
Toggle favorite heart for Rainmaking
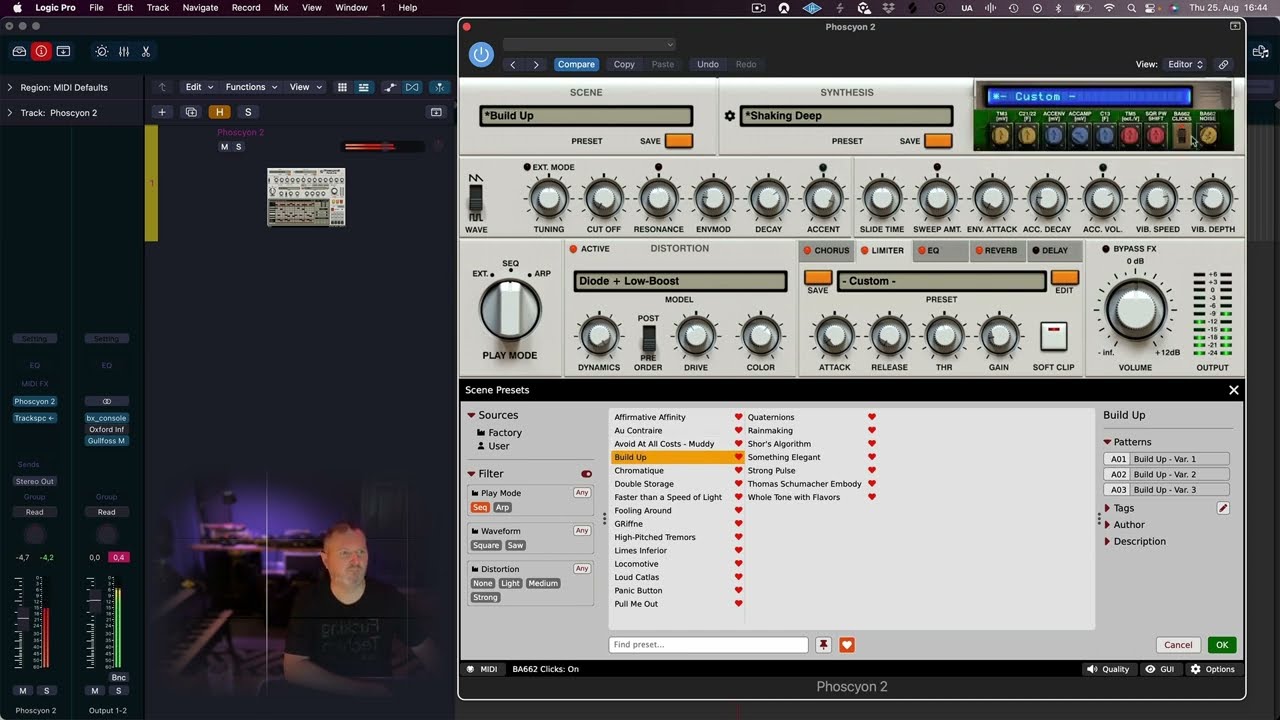point(871,431)
